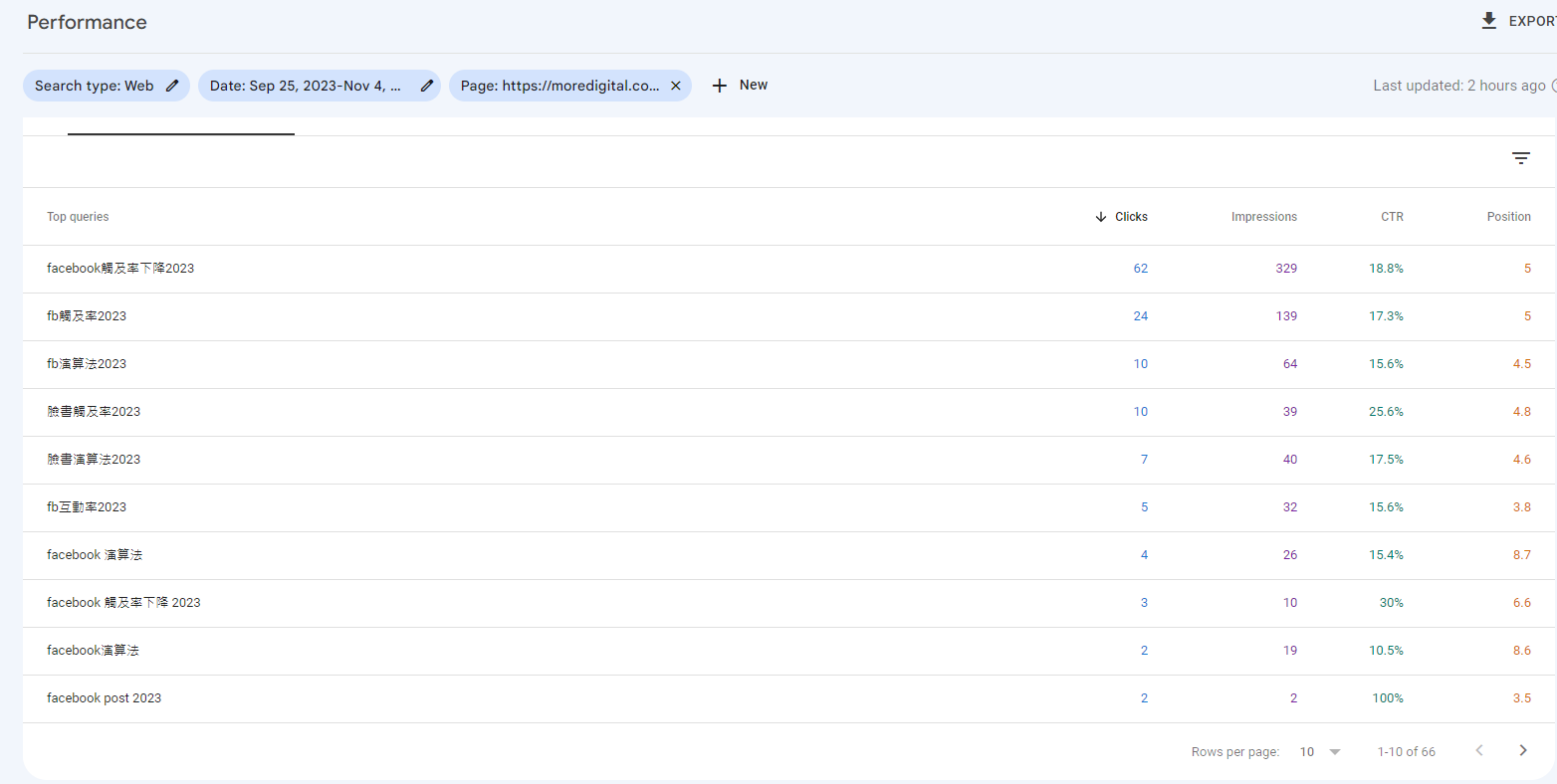The image size is (1557, 784).
Task: Remove the Page filter chip
Action: pyautogui.click(x=676, y=86)
